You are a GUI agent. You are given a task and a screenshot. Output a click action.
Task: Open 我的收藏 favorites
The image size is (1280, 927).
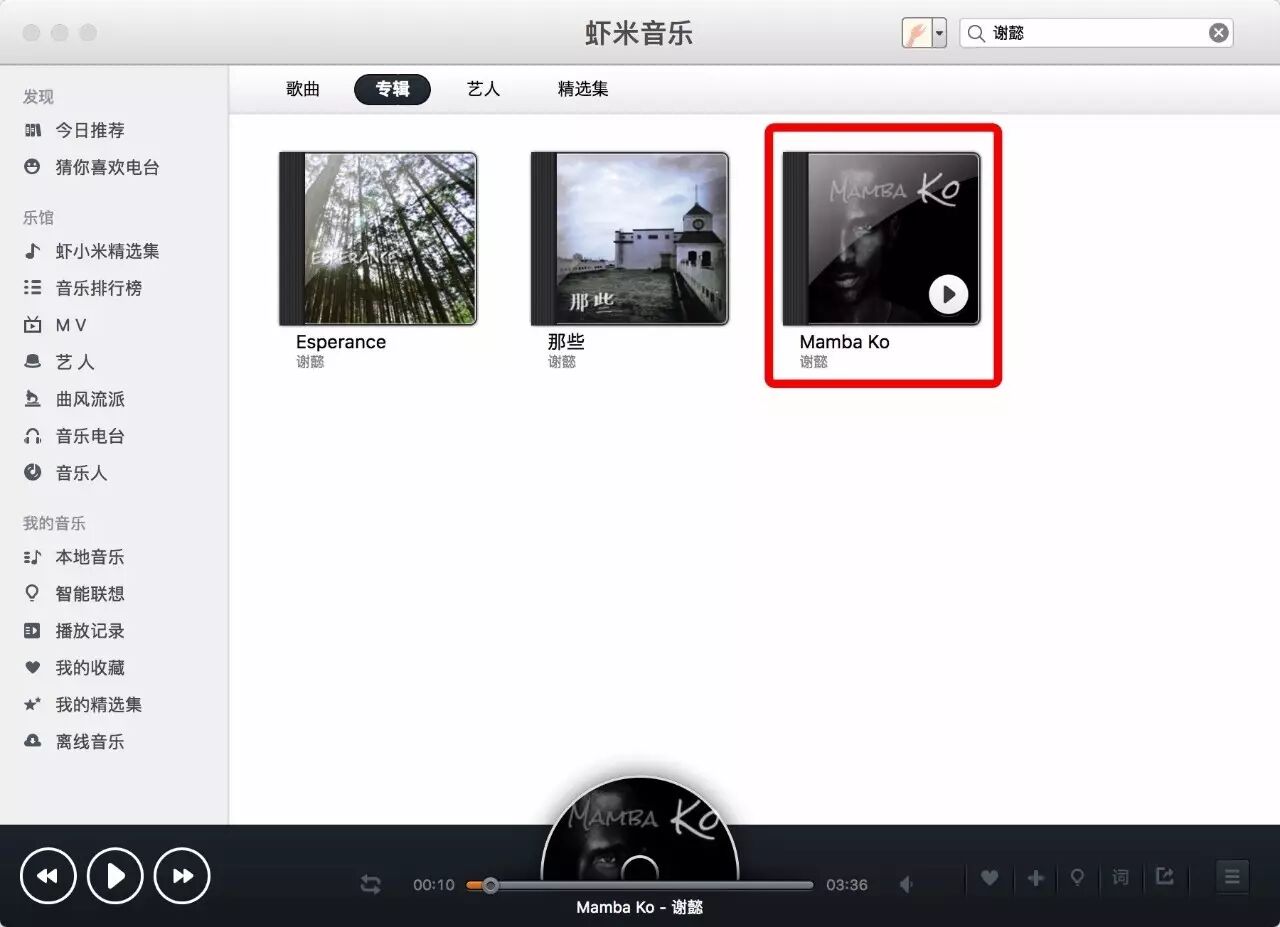90,668
